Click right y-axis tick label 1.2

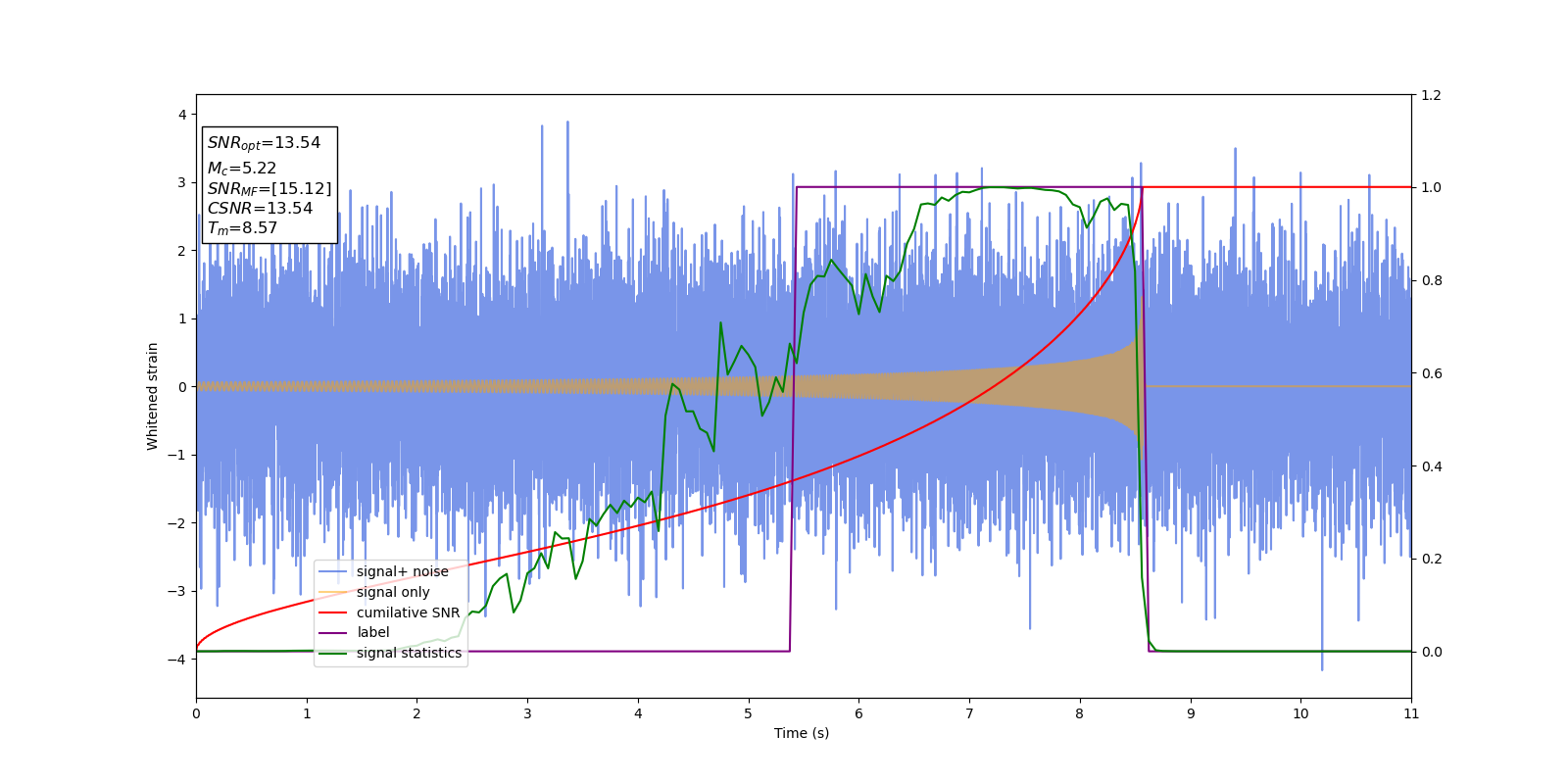pos(1432,95)
